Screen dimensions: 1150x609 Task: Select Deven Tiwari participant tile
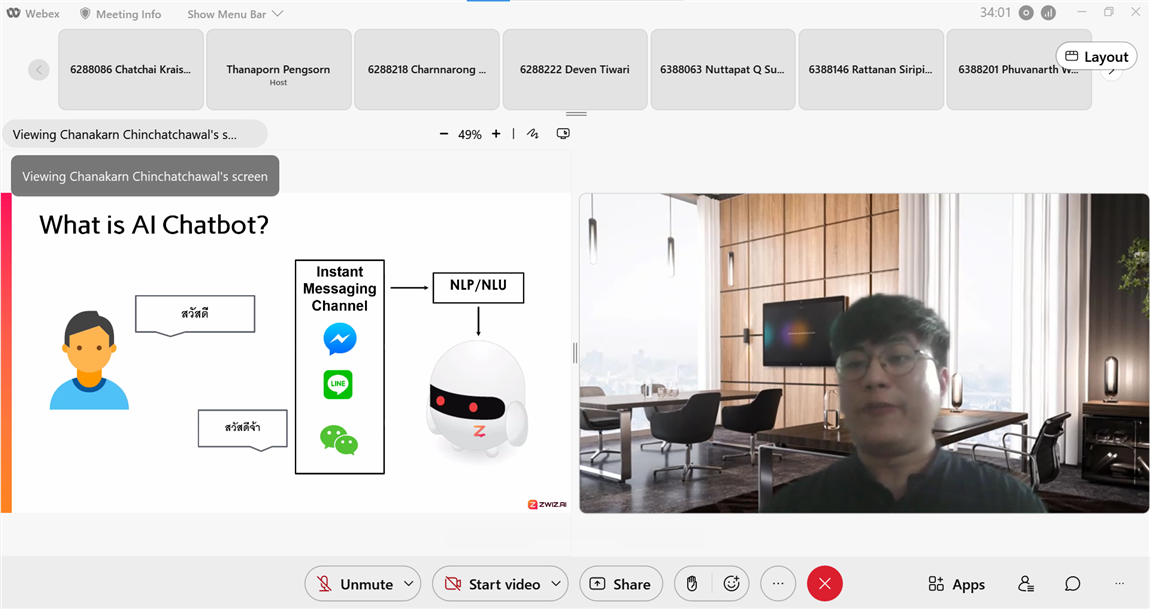click(x=575, y=69)
